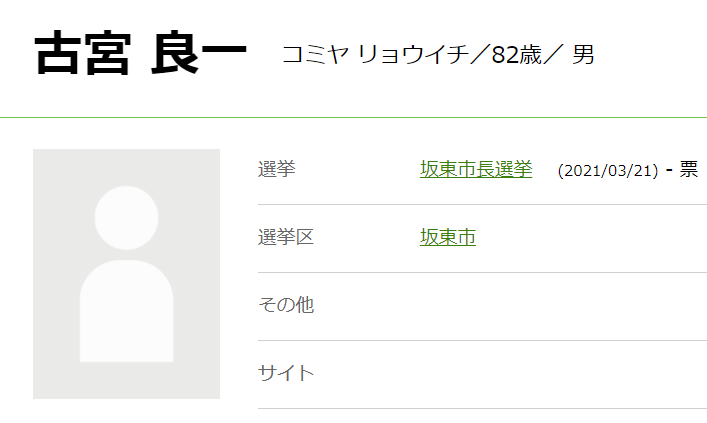Click the その他 row label
Viewport: 707px width, 423px height.
coord(286,305)
